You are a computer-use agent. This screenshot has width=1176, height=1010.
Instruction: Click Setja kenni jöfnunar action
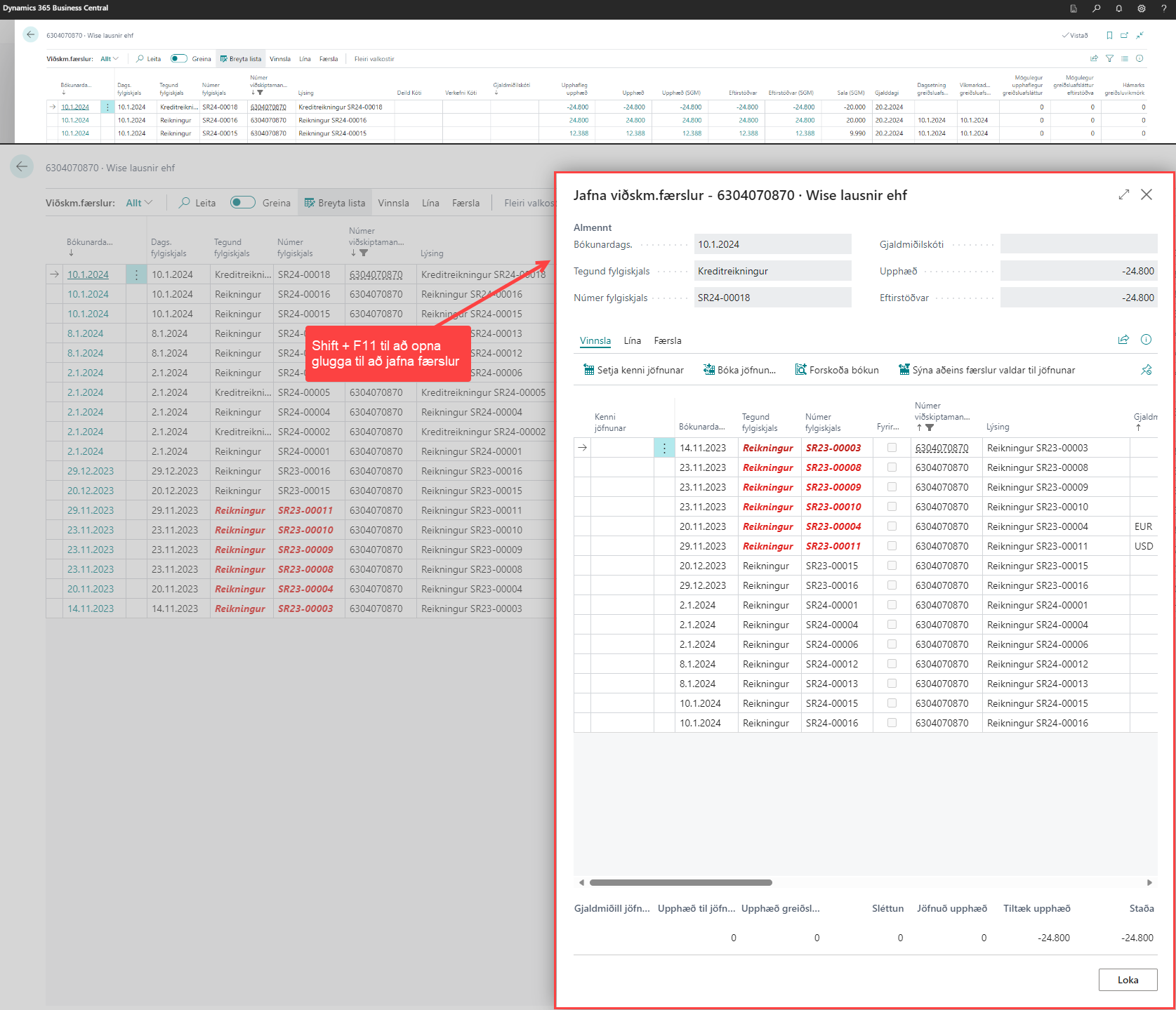click(x=633, y=370)
